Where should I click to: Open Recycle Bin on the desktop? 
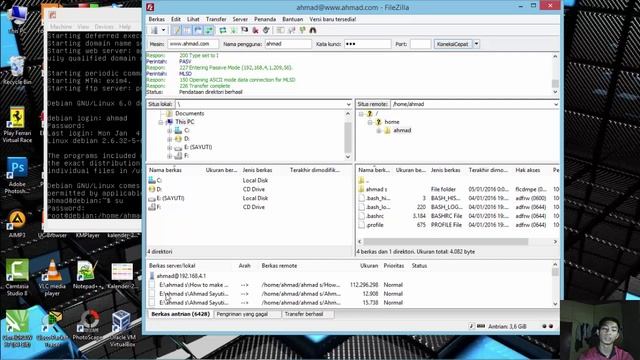tap(17, 71)
